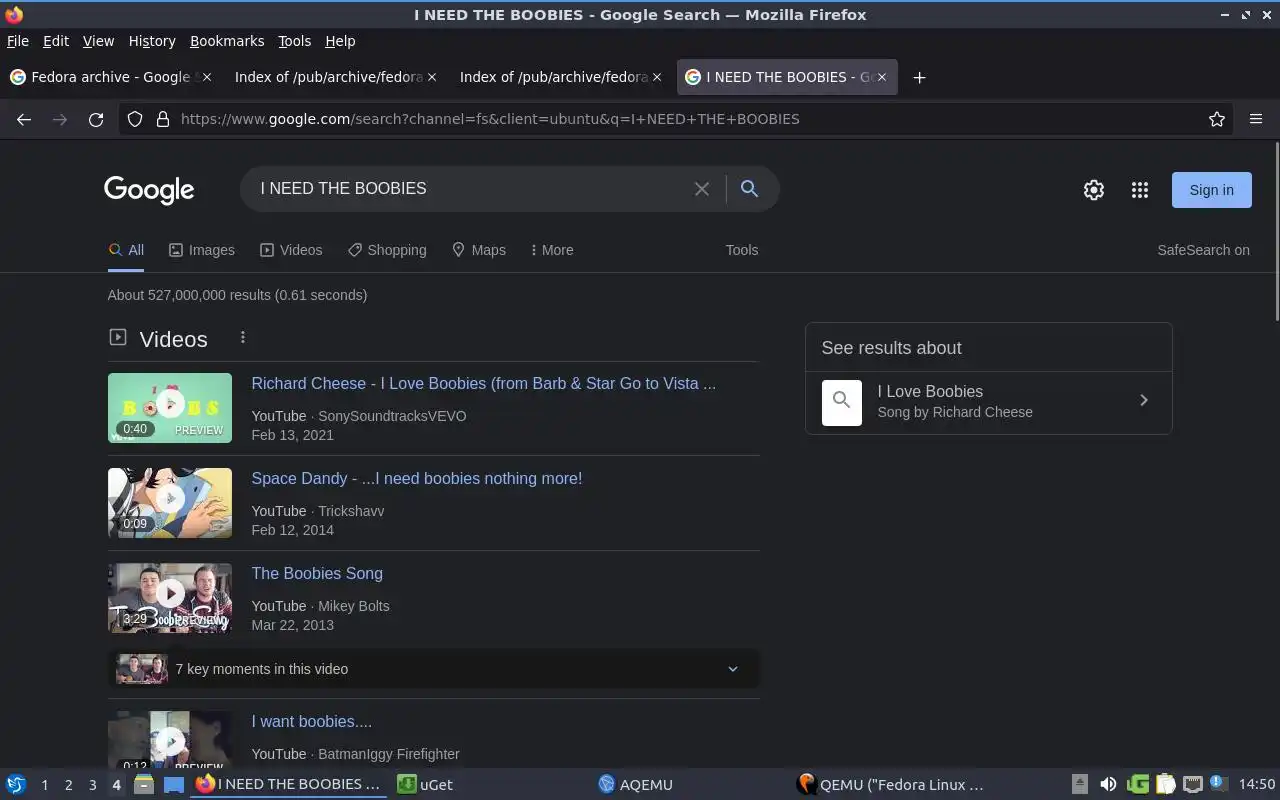Select the Maps search tab

(479, 250)
